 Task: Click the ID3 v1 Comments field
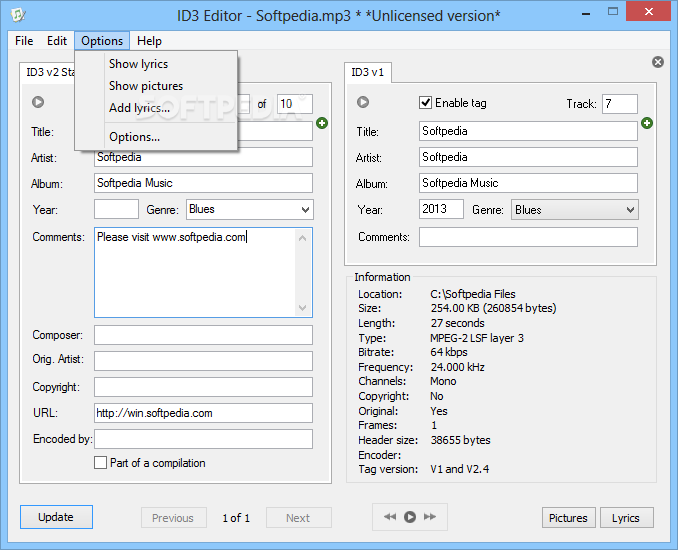coord(528,237)
